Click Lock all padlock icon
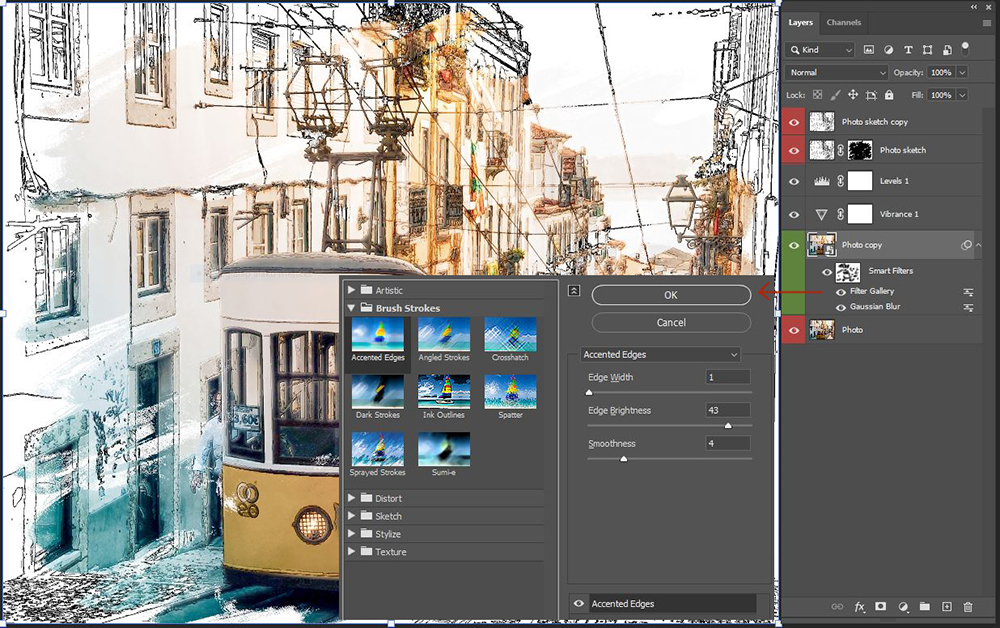Image resolution: width=1000 pixels, height=628 pixels. pos(889,95)
